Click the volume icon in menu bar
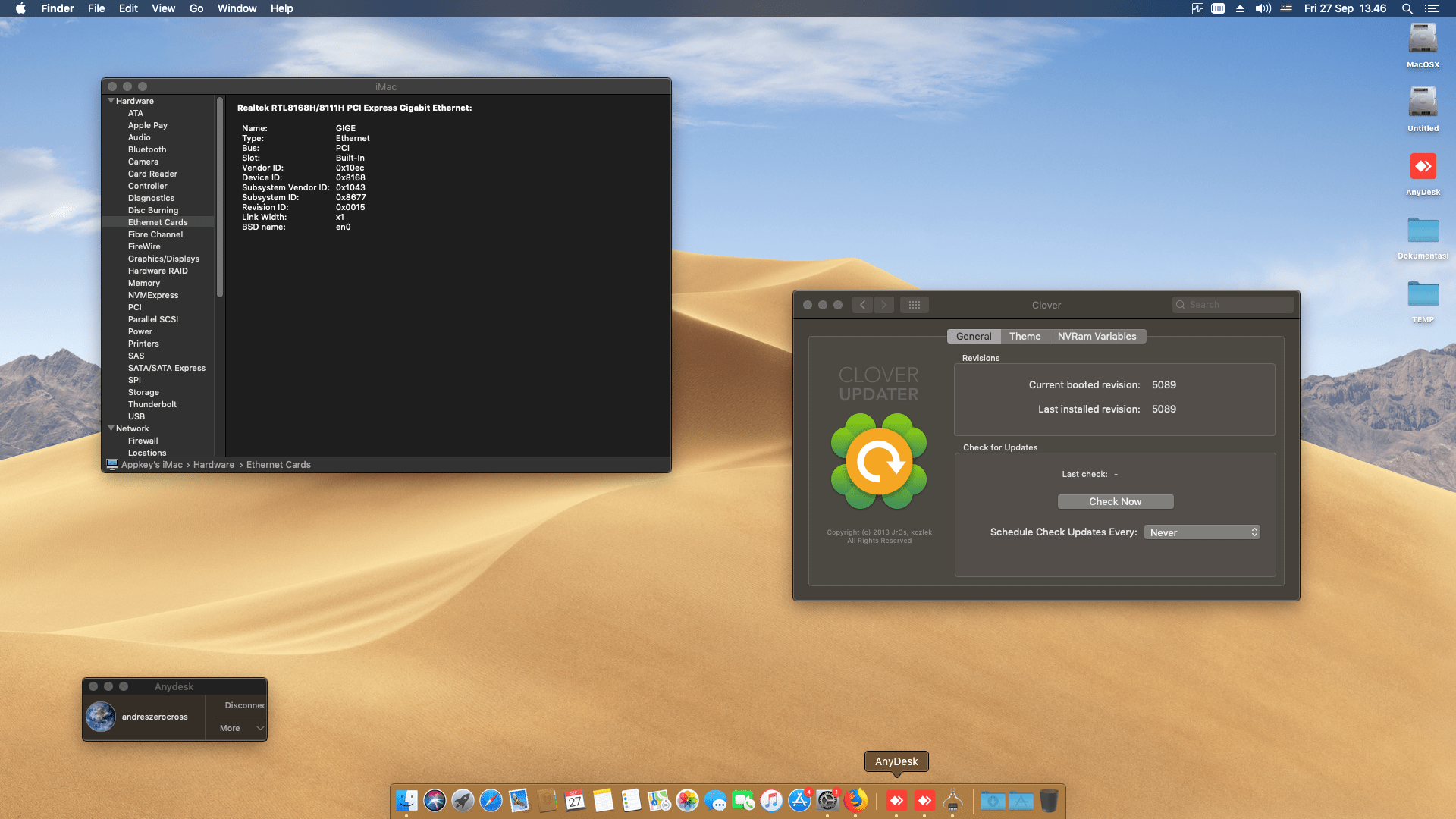The height and width of the screenshot is (819, 1456). 1263,8
